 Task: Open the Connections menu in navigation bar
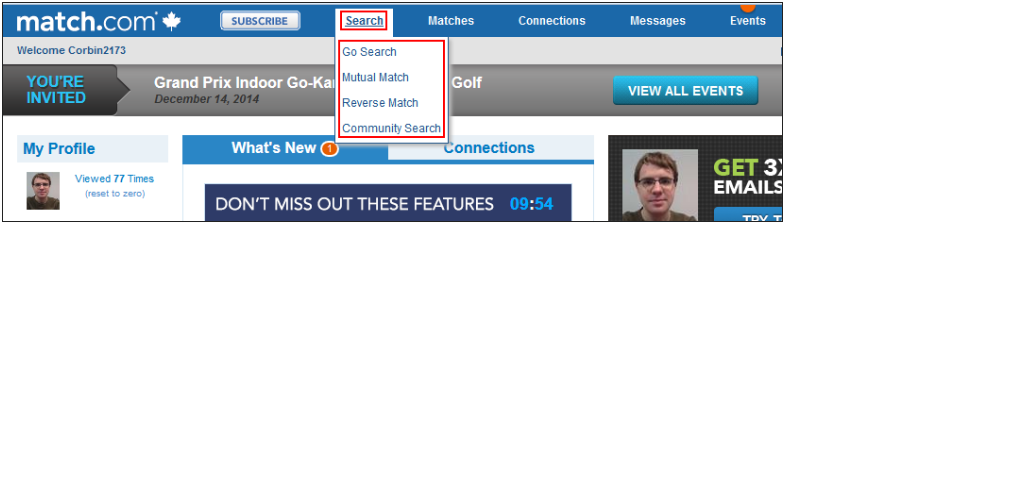[552, 21]
